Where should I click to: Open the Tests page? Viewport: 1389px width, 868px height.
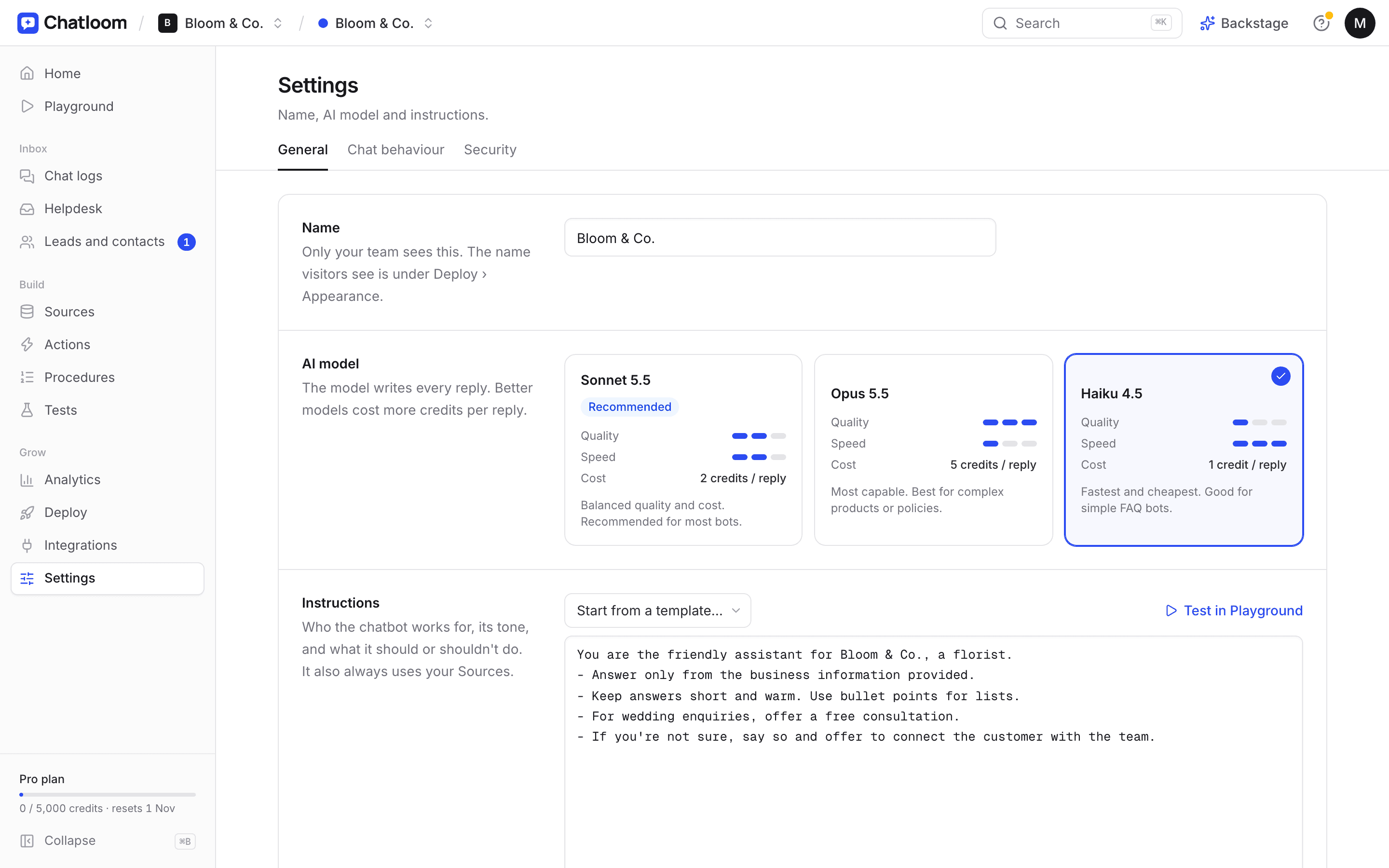108,410
